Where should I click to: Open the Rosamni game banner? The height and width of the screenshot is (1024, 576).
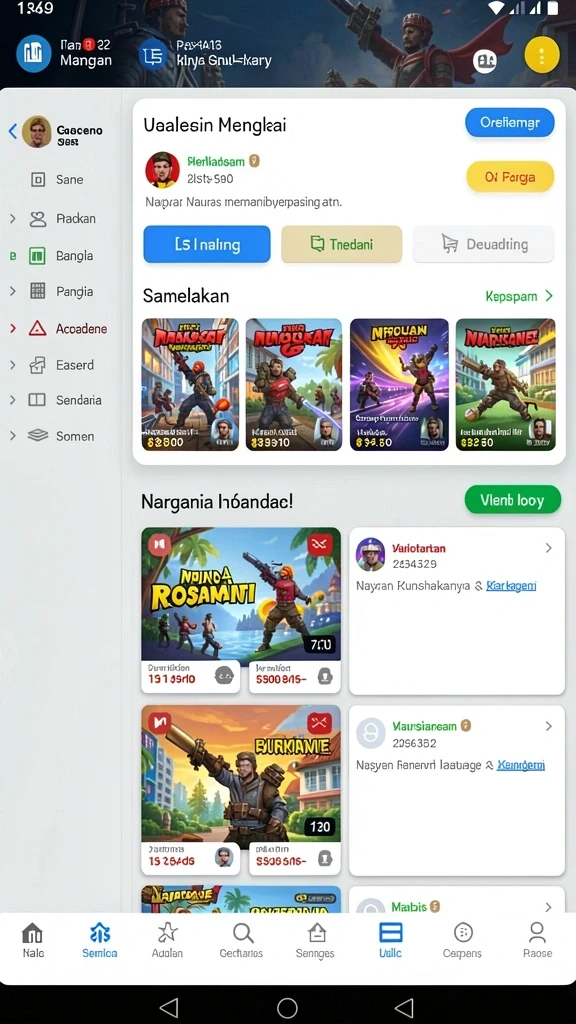tap(241, 594)
